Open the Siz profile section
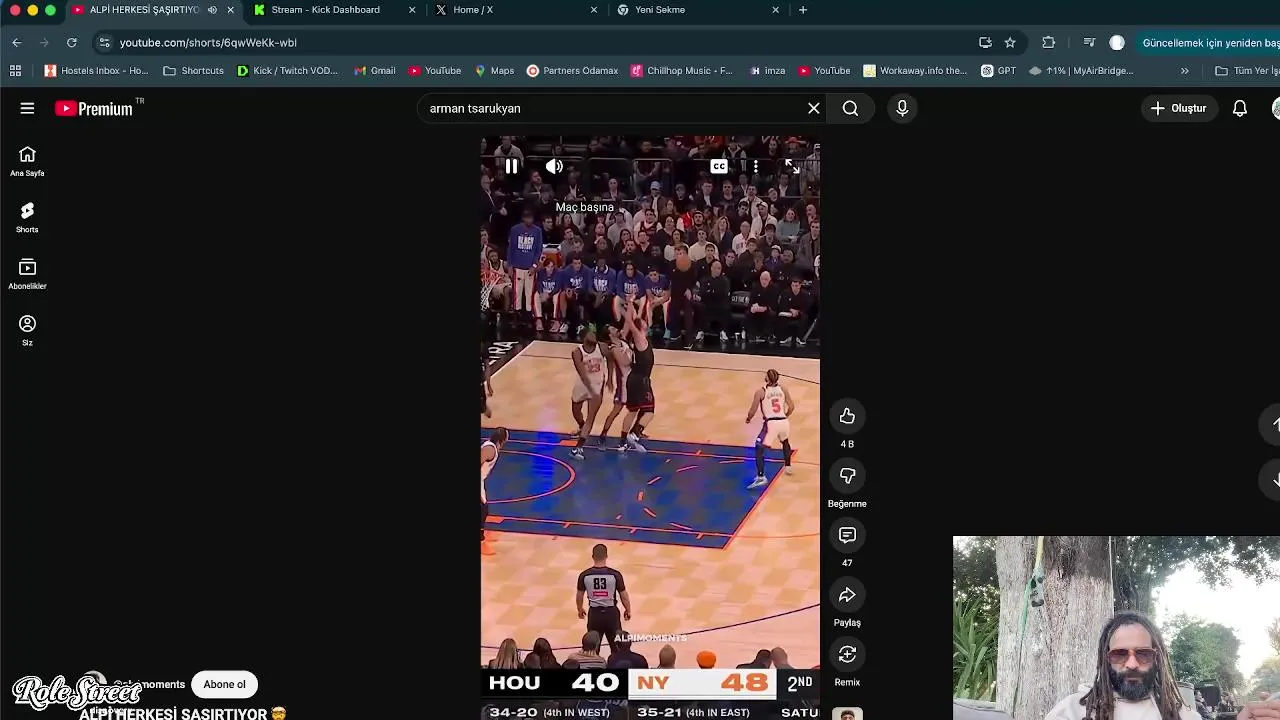The image size is (1280, 720). (27, 331)
